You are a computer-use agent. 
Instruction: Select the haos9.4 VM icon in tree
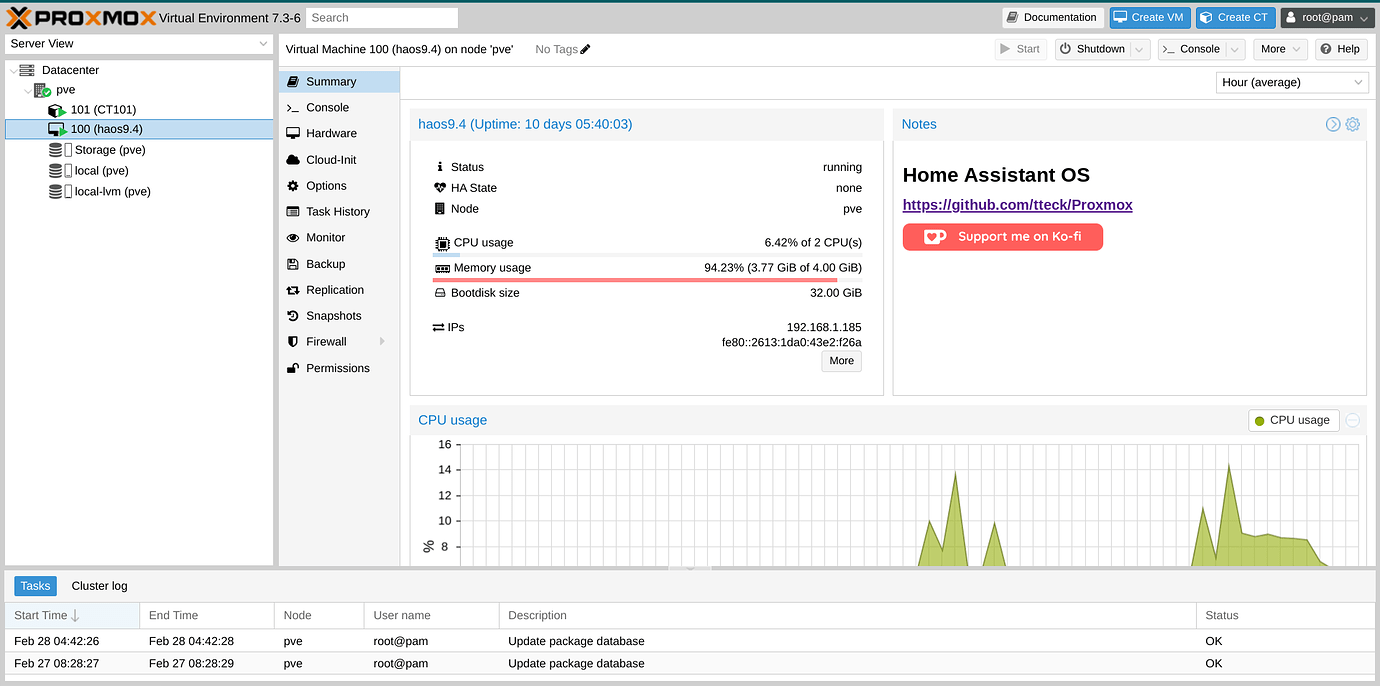(58, 130)
